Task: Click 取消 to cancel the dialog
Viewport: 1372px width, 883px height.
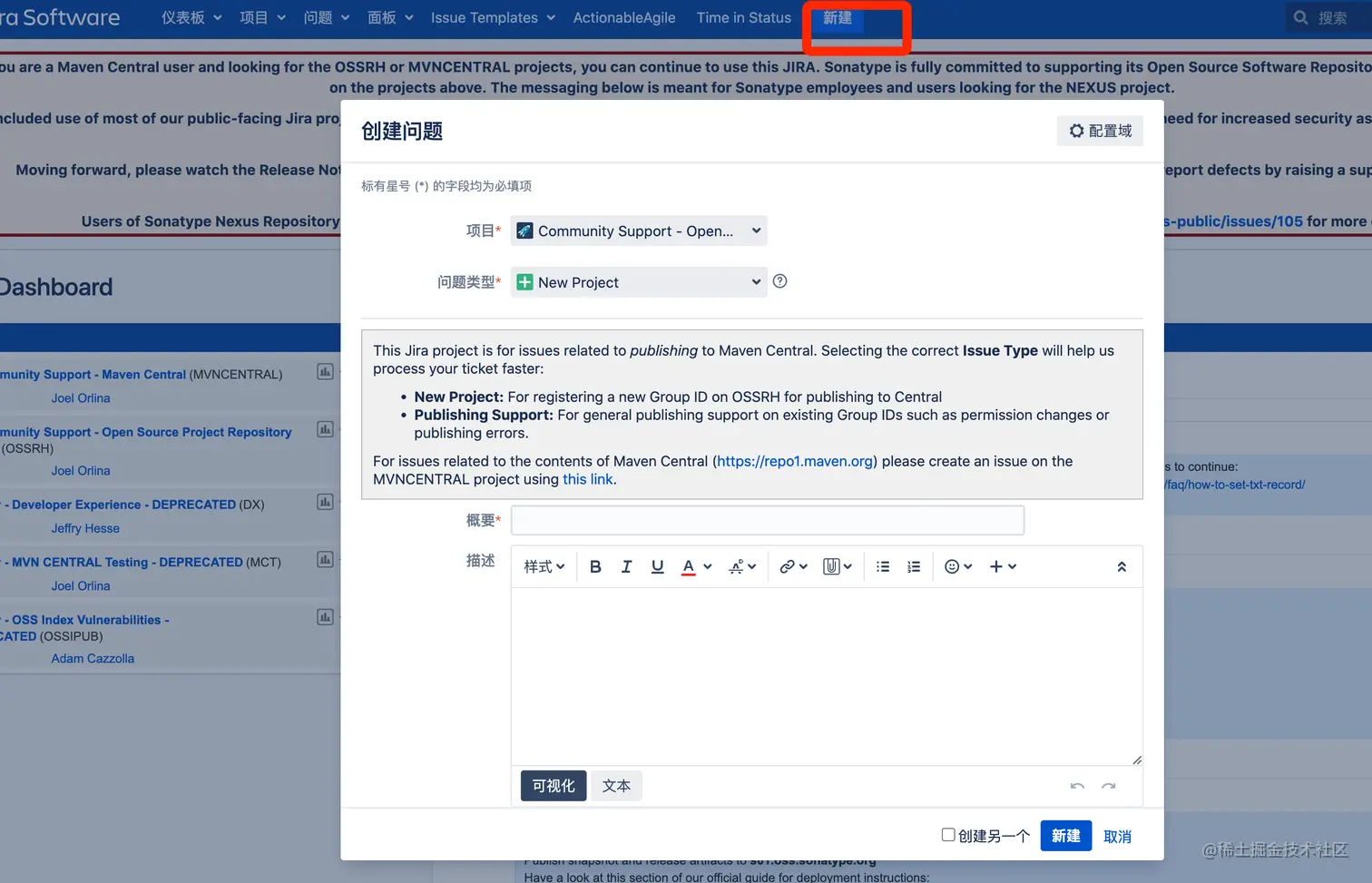Action: (x=1117, y=837)
